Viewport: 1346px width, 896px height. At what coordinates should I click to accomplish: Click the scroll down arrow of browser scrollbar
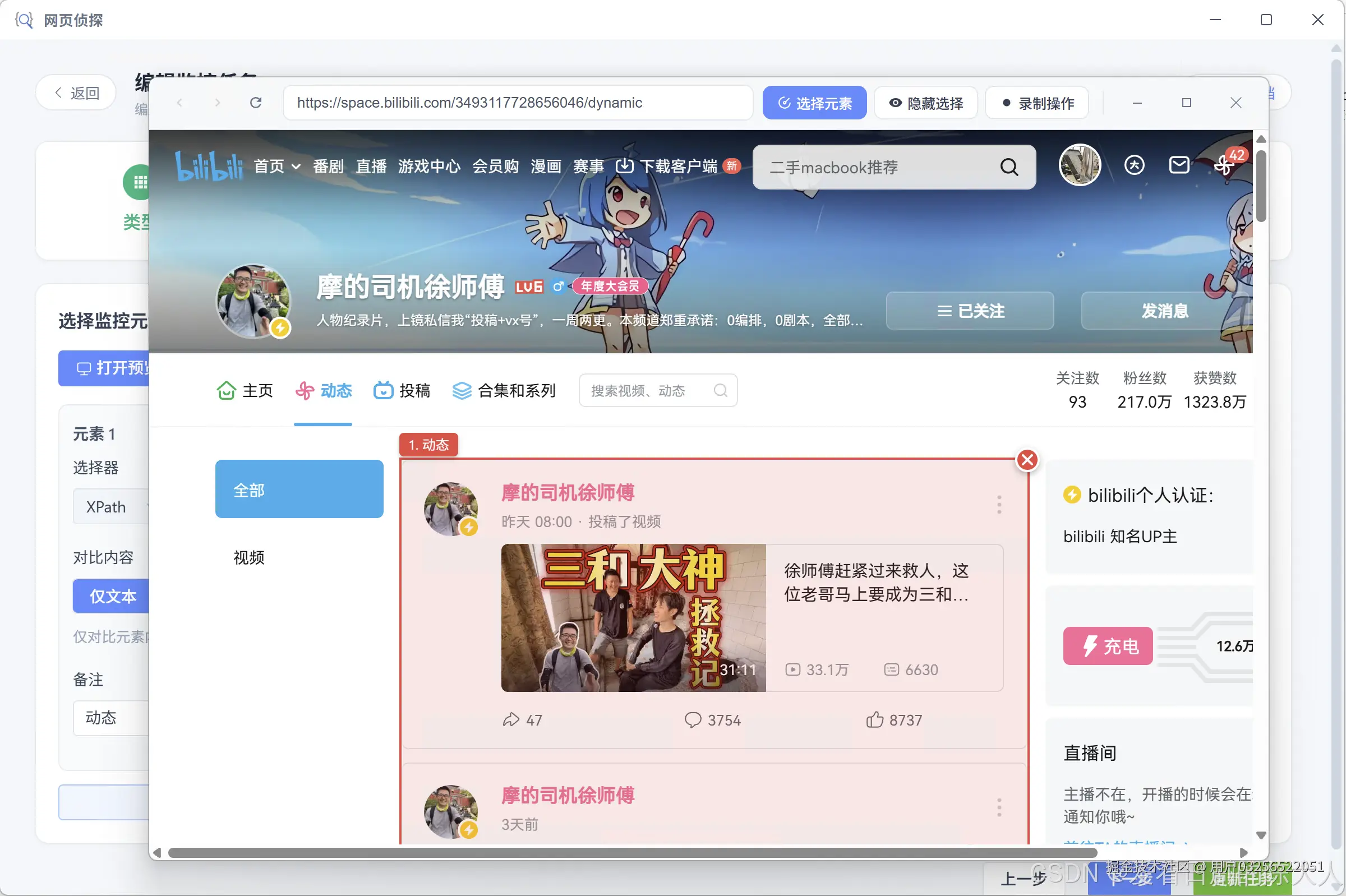pos(1261,835)
